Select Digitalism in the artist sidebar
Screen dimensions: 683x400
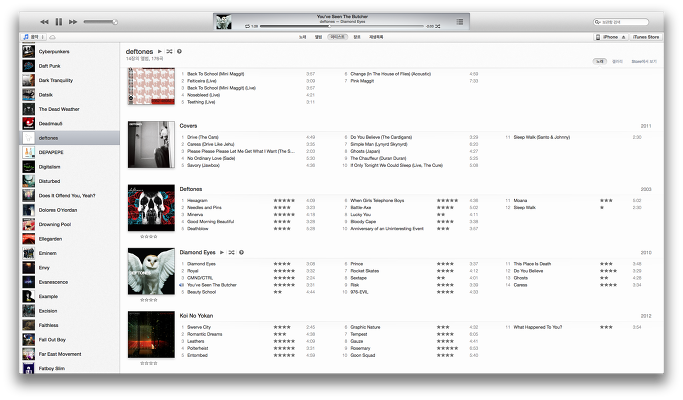pos(71,166)
